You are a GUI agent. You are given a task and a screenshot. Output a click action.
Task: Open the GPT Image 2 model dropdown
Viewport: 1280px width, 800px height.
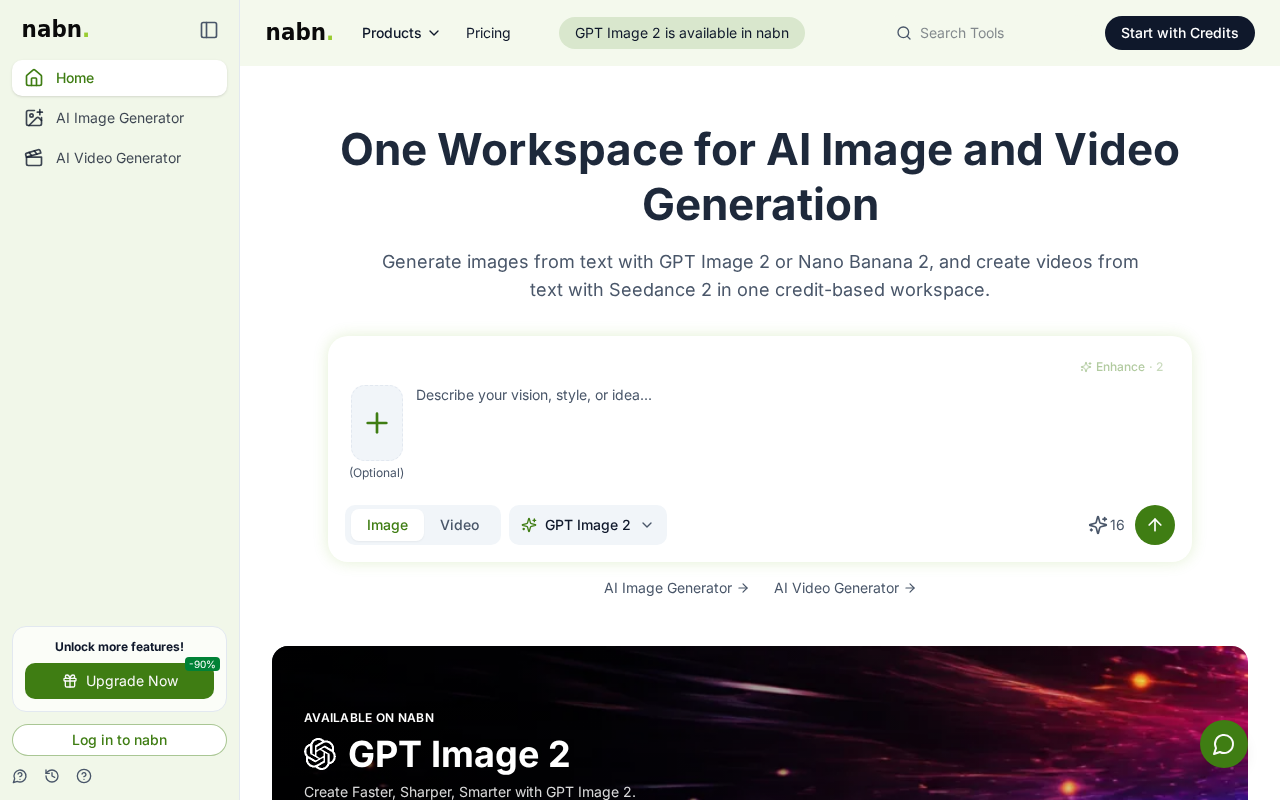point(588,525)
